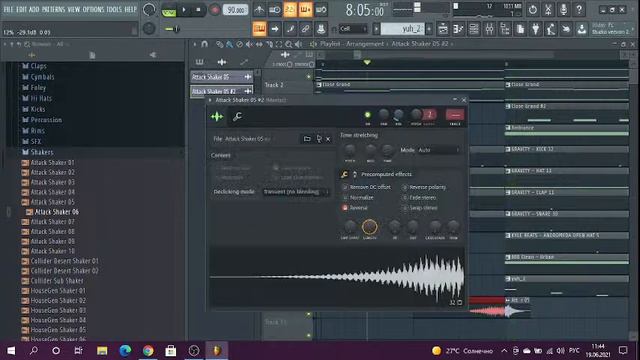Toggle Fade stereo option
Image resolution: width=640 pixels, height=360 pixels.
(x=419, y=198)
